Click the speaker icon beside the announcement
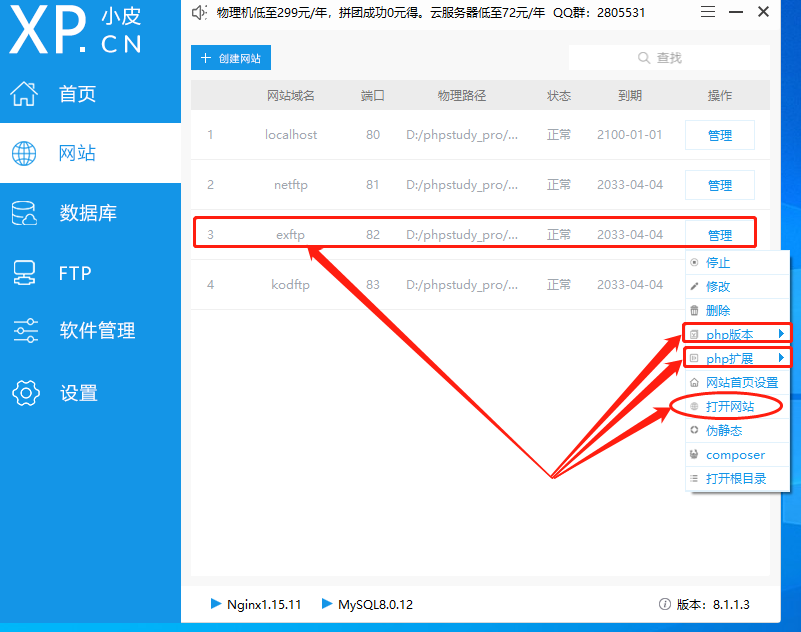The width and height of the screenshot is (801, 632). [197, 14]
